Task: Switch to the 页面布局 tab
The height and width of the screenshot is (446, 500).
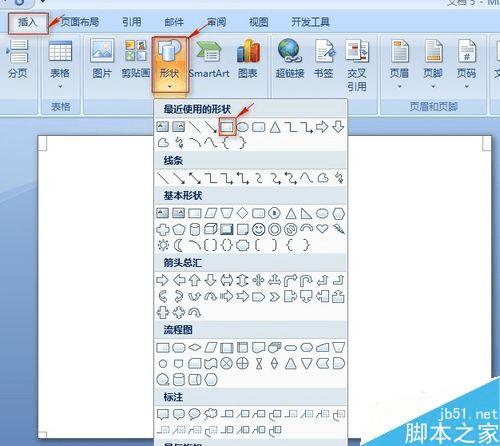Action: (x=80, y=22)
